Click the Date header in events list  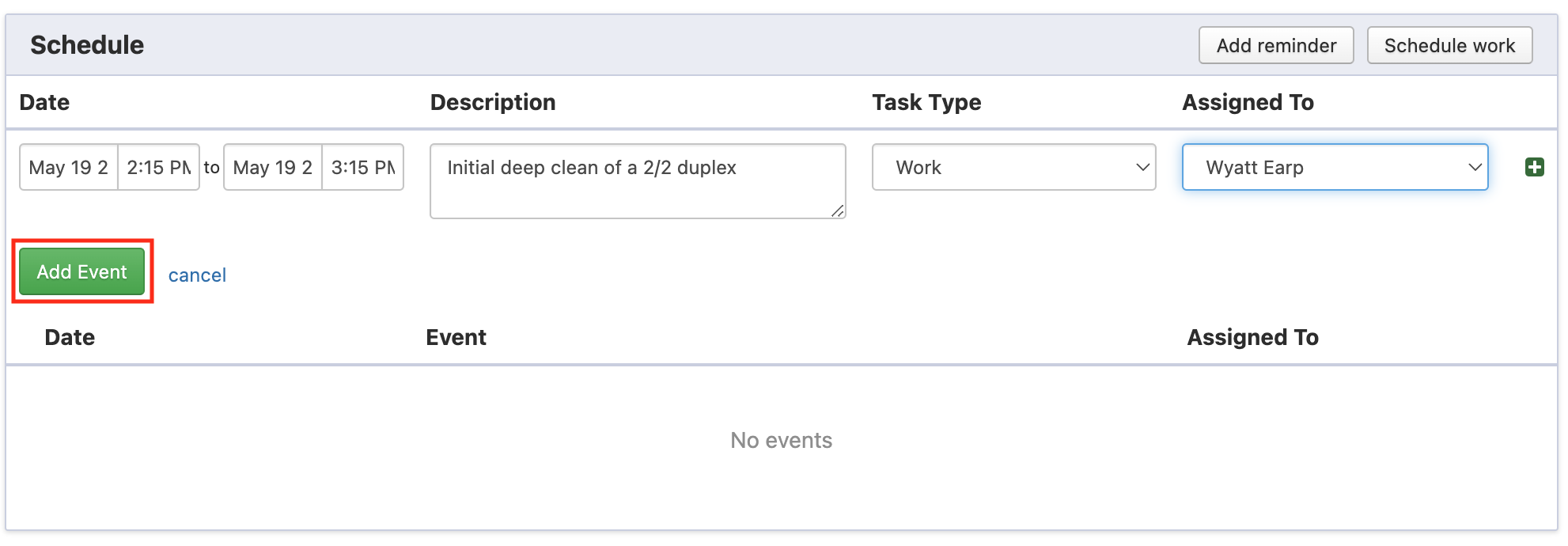click(70, 337)
